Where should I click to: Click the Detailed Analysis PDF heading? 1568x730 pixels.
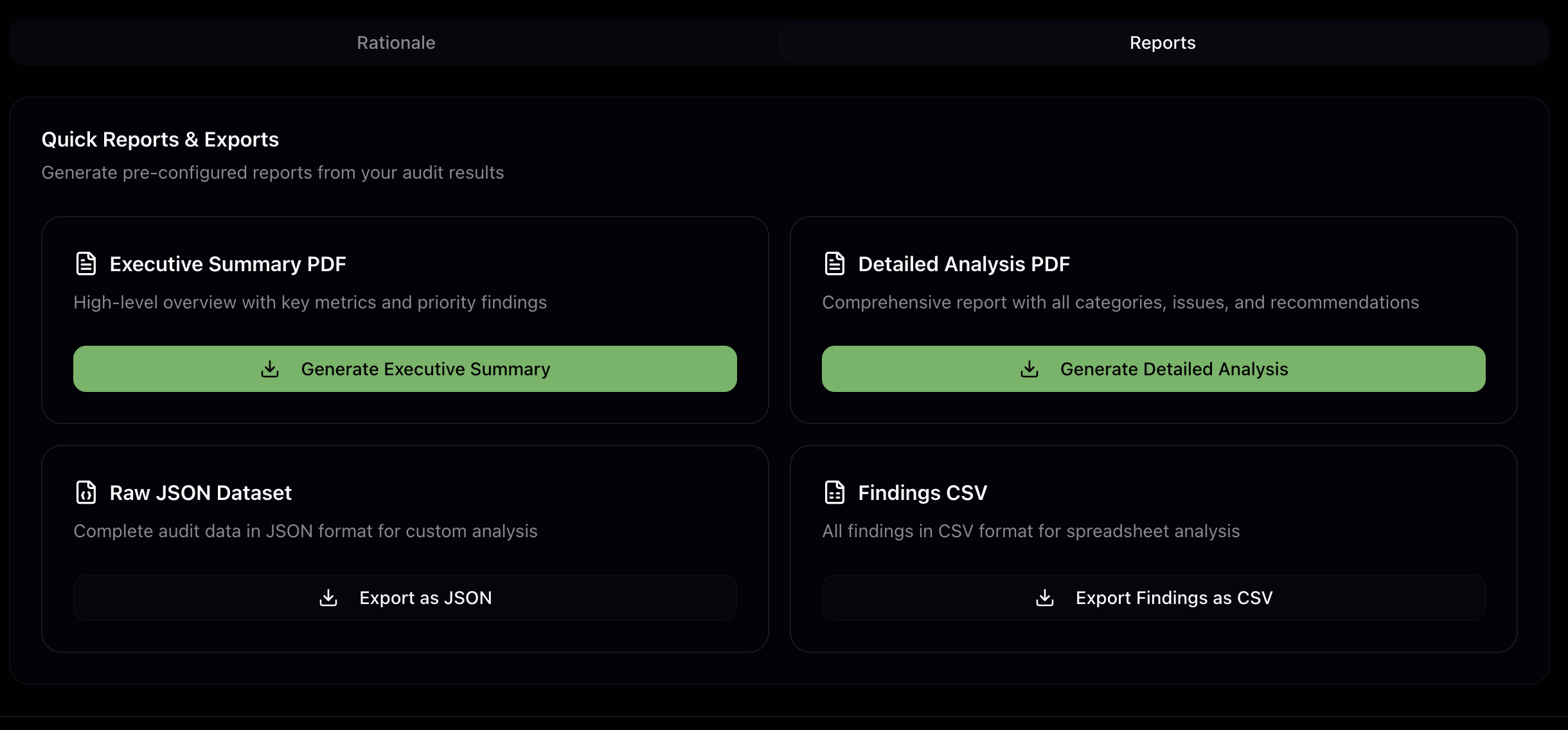pos(963,264)
